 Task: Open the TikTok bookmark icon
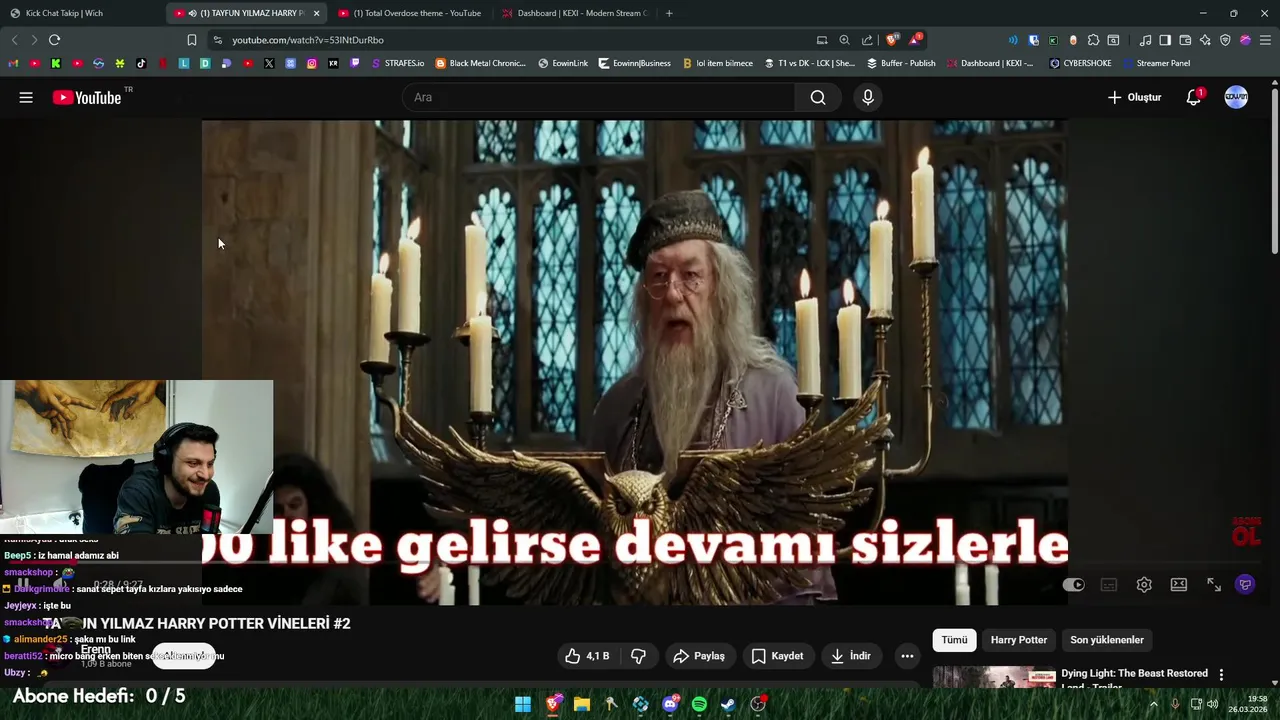tap(141, 63)
